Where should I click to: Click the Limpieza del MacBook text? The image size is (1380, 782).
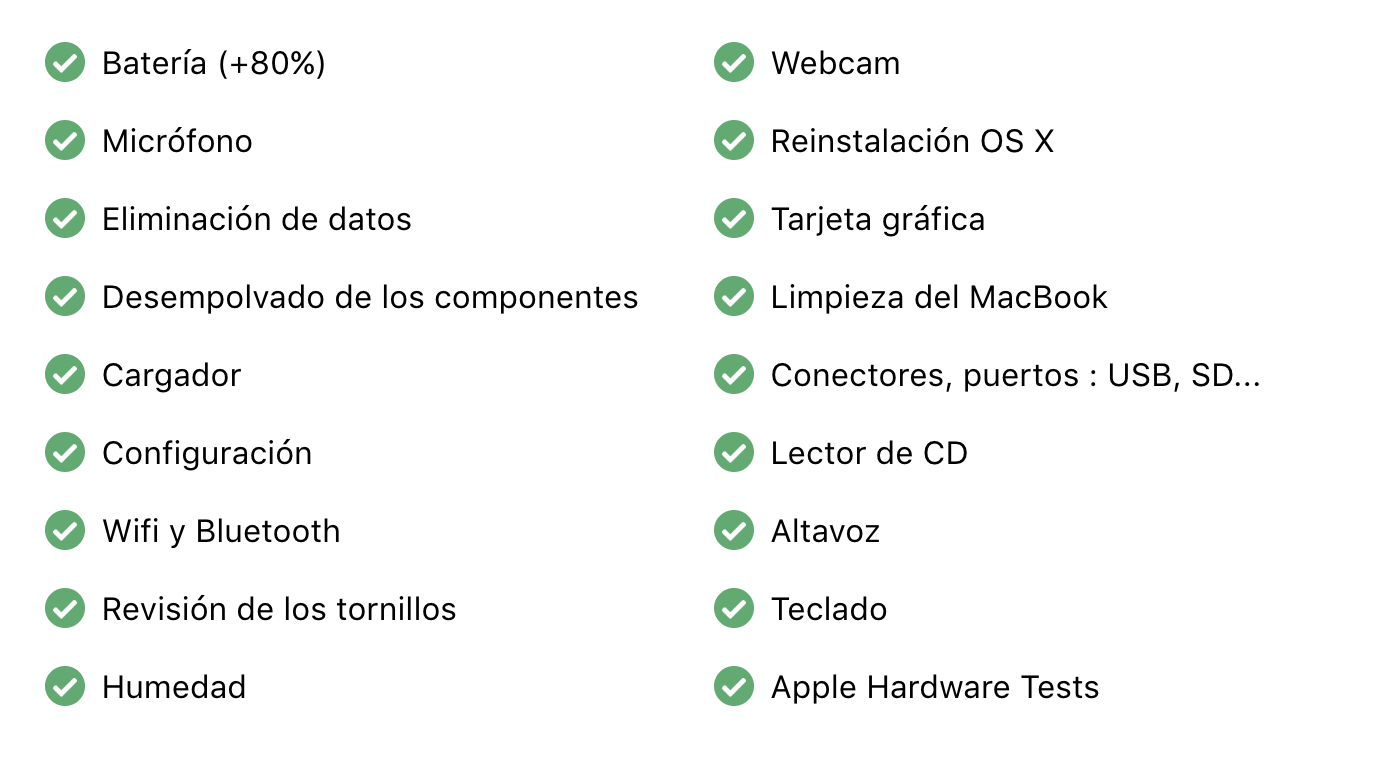(x=939, y=297)
